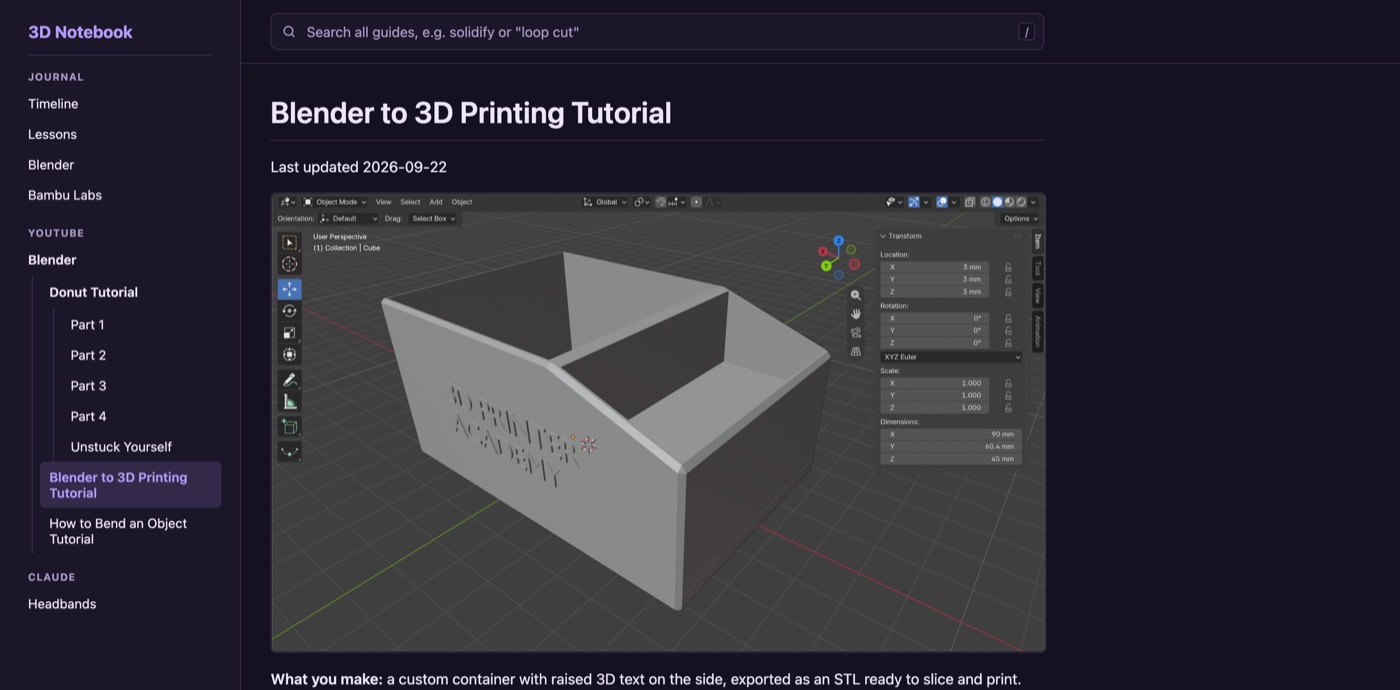Open the Select menu in Blender header
This screenshot has height=690, width=1400.
coord(410,202)
